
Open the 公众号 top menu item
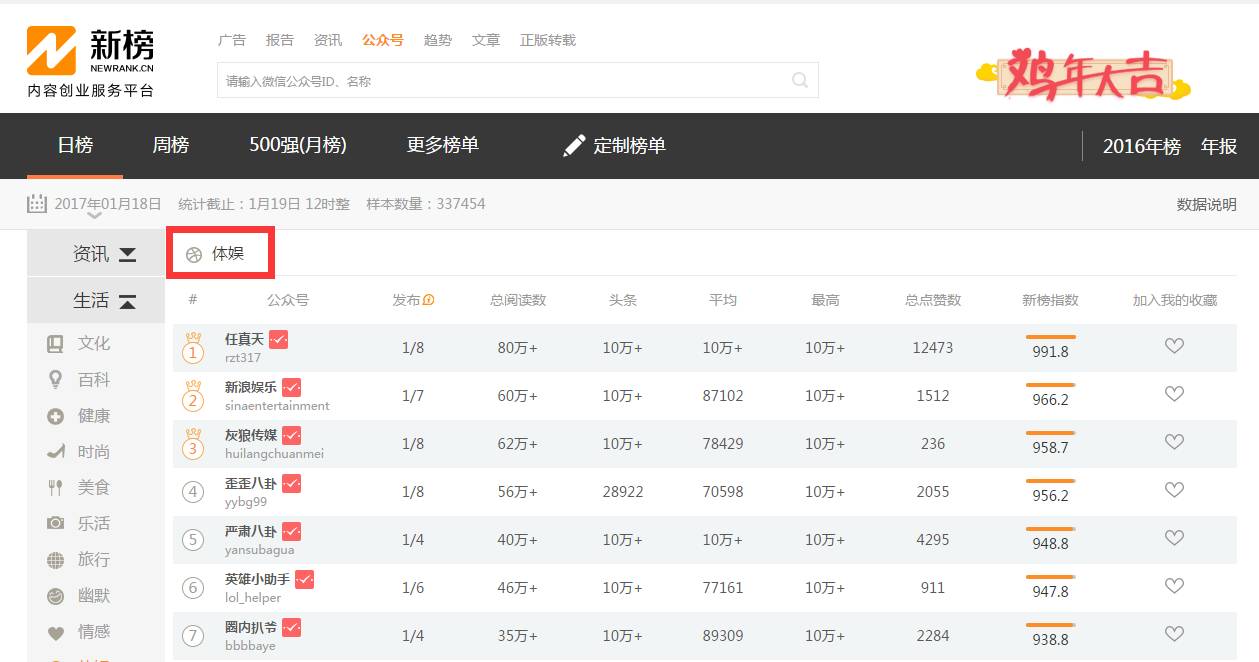383,40
